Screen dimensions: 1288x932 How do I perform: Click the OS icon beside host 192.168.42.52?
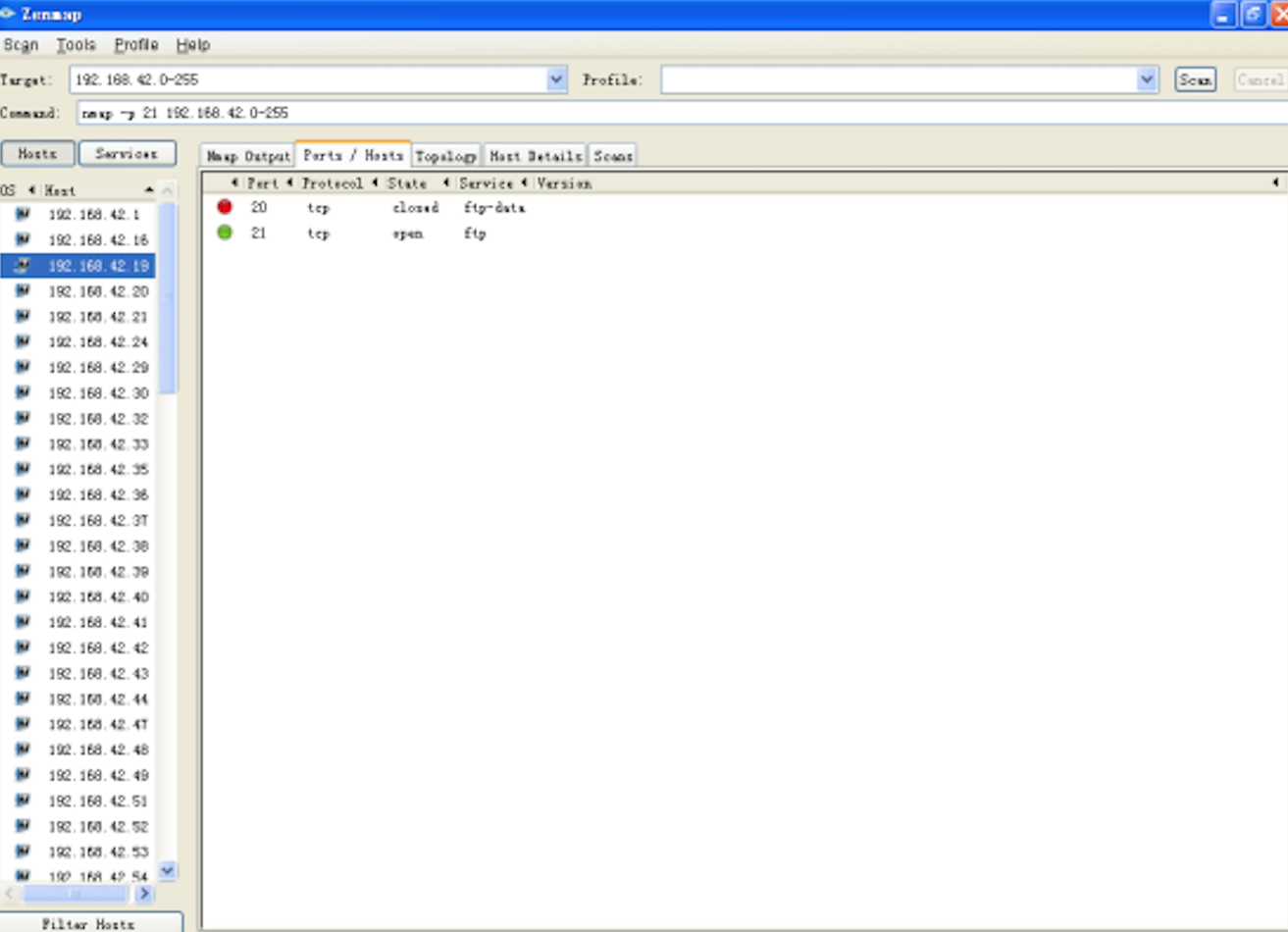(23, 826)
